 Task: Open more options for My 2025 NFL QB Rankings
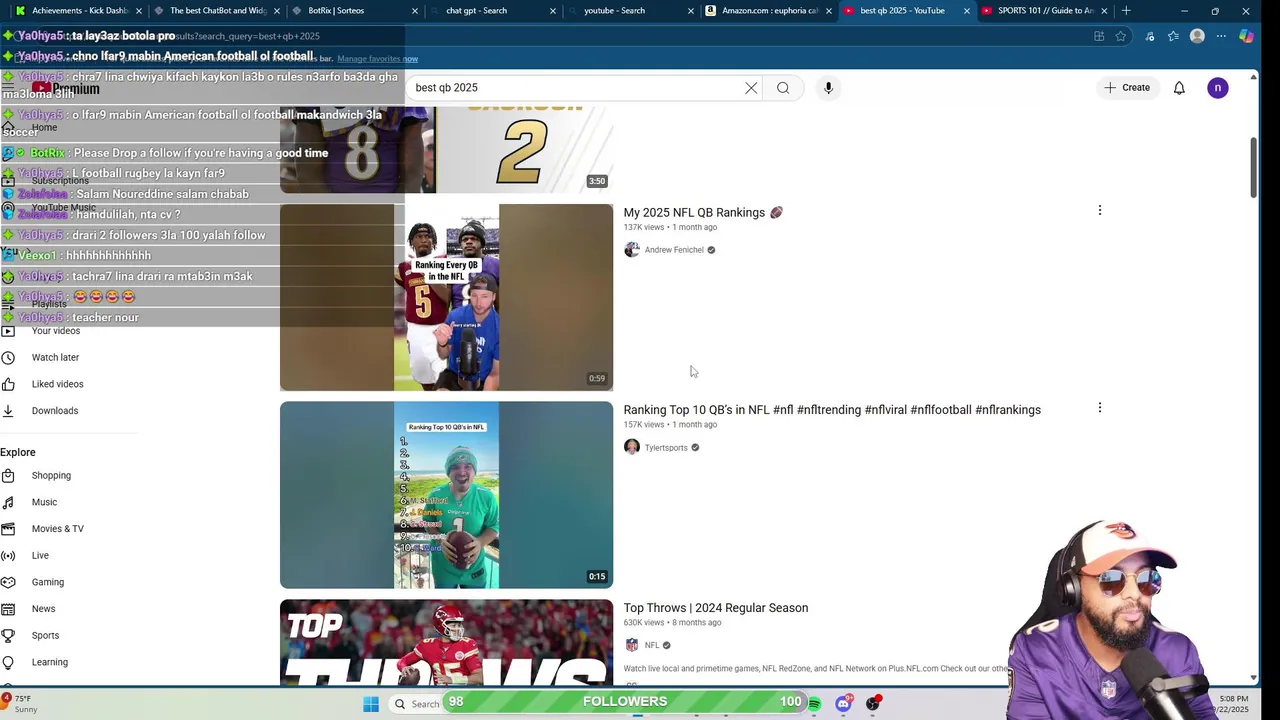coord(1100,210)
